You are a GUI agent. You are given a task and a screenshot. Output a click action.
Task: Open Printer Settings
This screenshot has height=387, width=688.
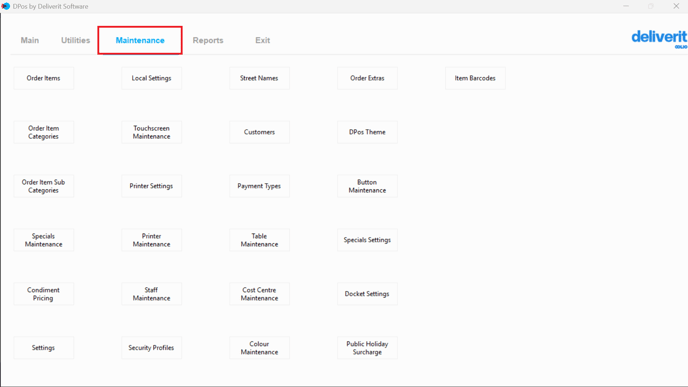point(151,186)
